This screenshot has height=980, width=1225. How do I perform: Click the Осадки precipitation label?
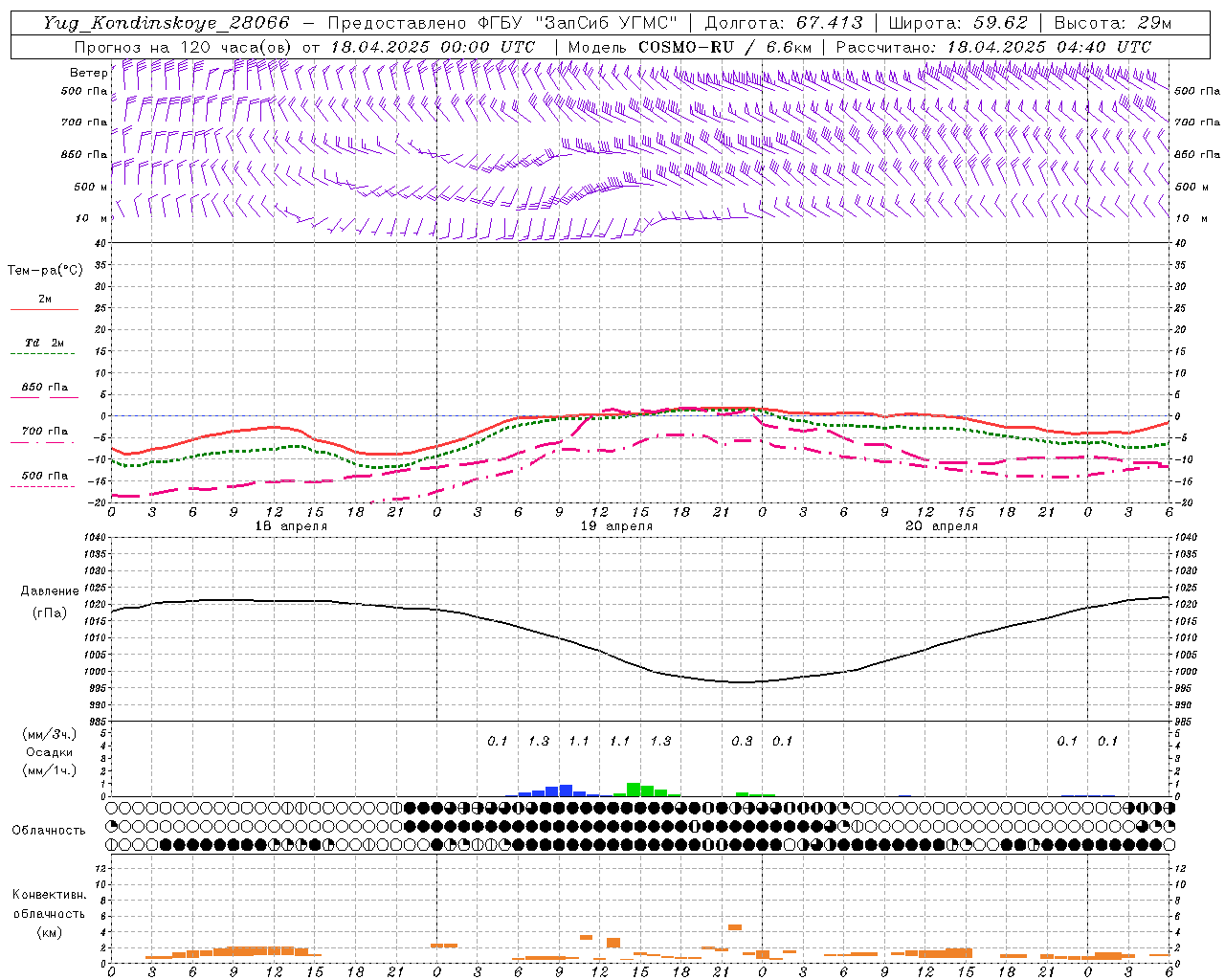click(50, 752)
